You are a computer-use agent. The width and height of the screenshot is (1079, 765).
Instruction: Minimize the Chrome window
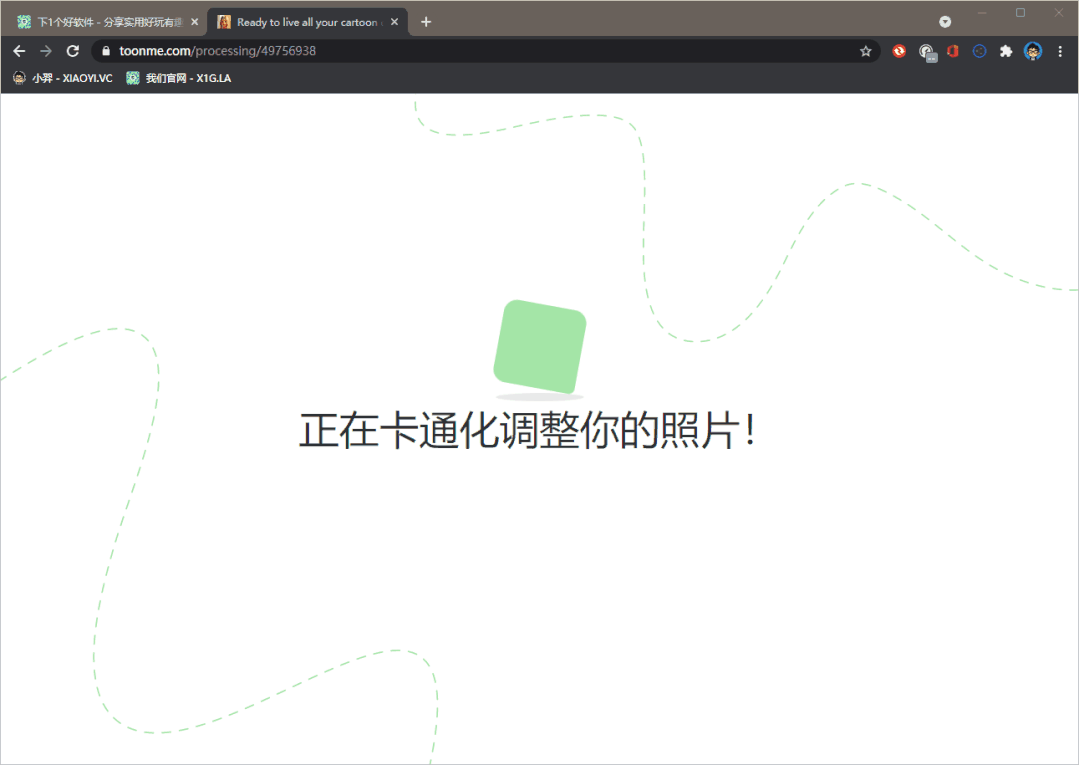(x=982, y=12)
